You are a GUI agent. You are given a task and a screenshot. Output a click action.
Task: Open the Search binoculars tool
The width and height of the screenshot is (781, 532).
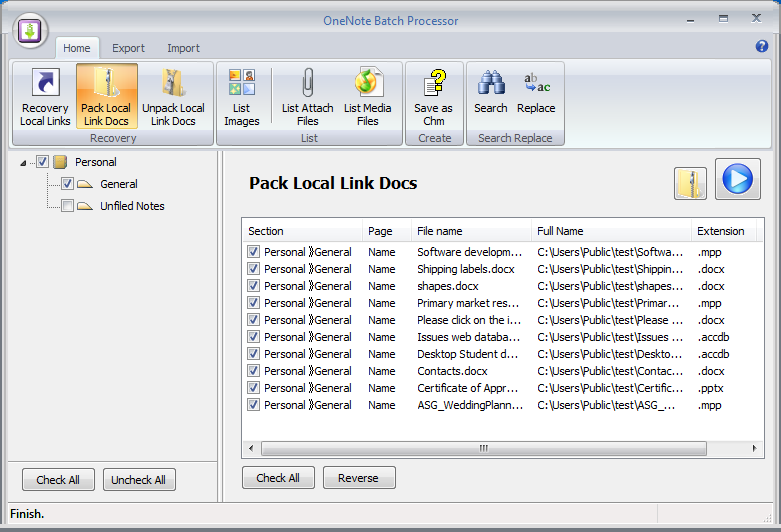[x=491, y=92]
